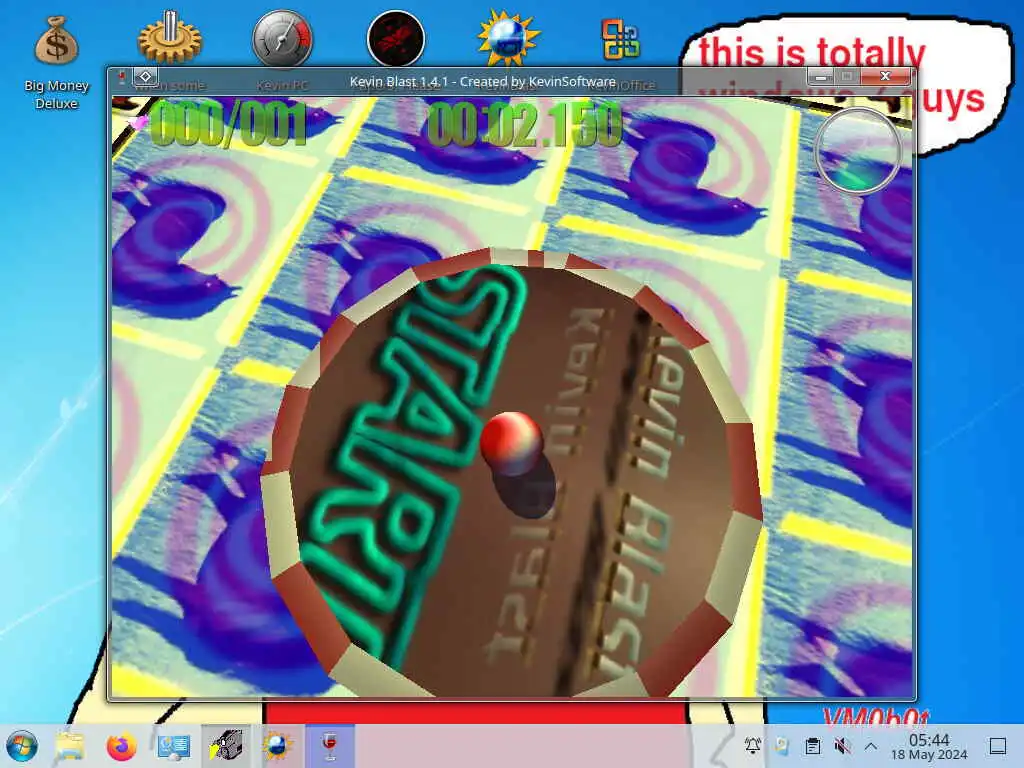Open the file manager in taskbar

coord(70,746)
